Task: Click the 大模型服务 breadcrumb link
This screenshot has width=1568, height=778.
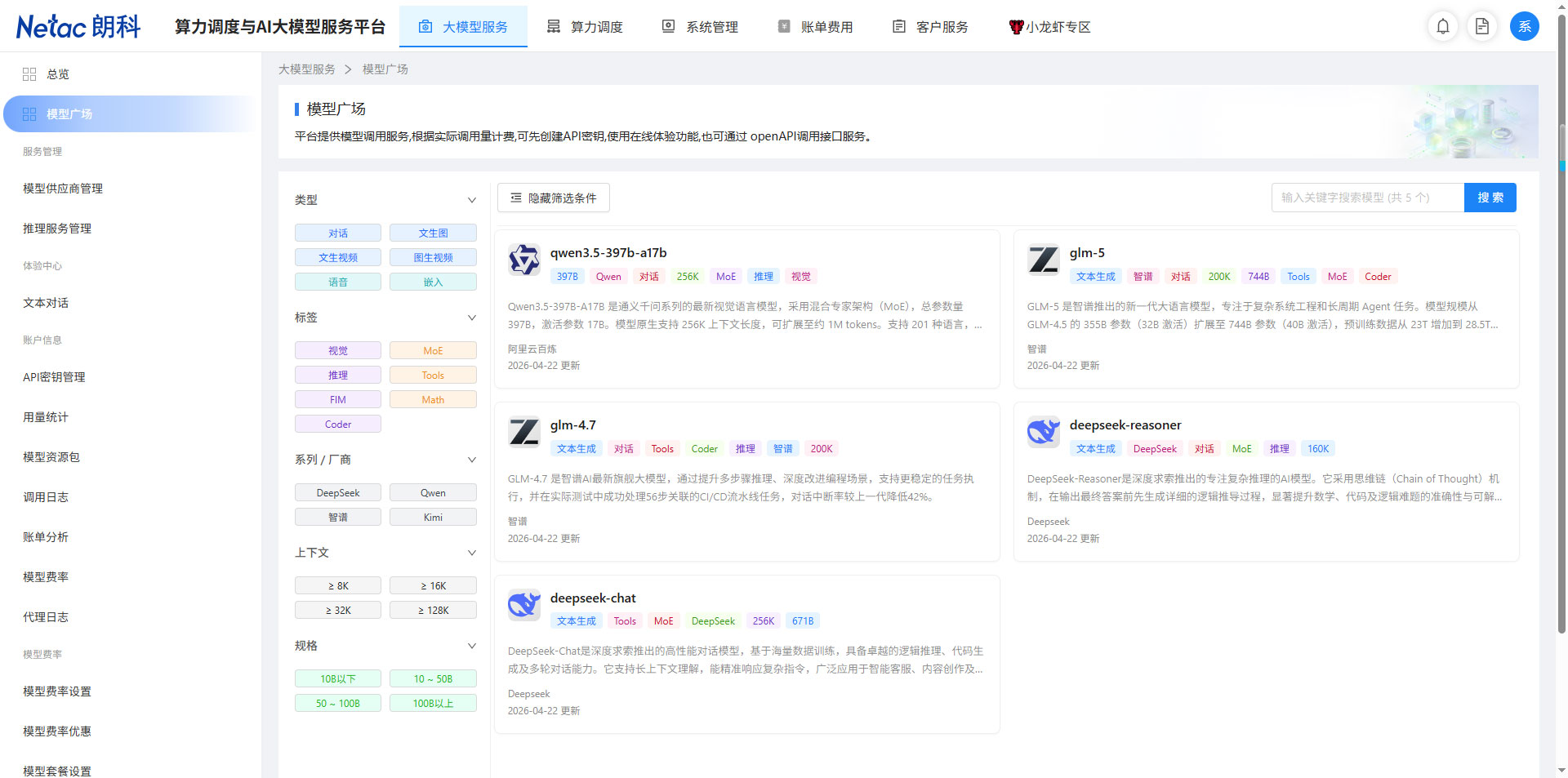Action: 307,69
